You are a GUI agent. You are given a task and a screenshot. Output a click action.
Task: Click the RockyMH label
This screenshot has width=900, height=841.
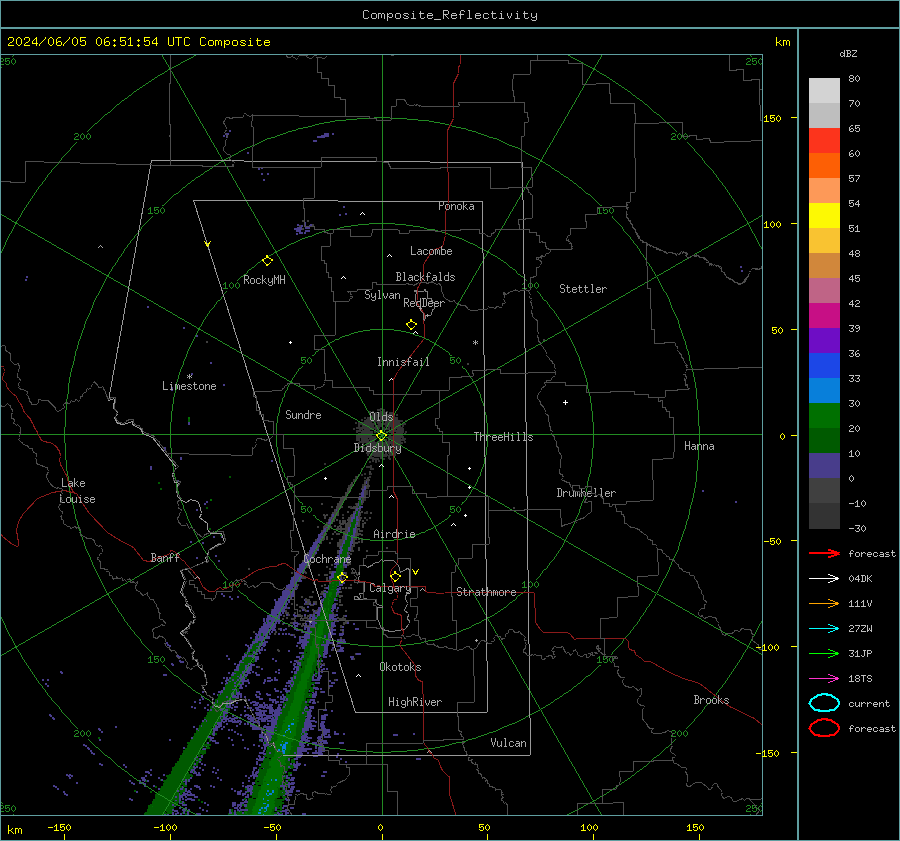[x=264, y=280]
